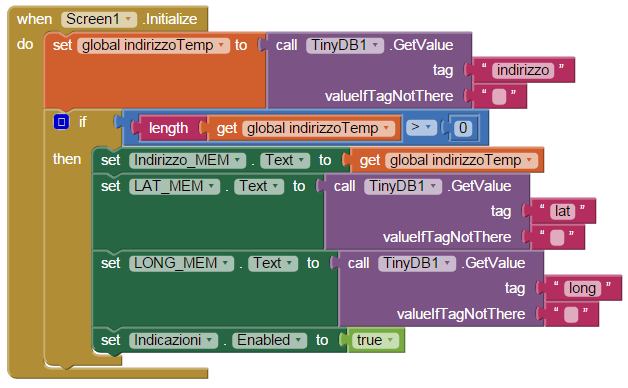Open the LONG_MEM component dropdown
Image resolution: width=628 pixels, height=388 pixels.
click(181, 263)
